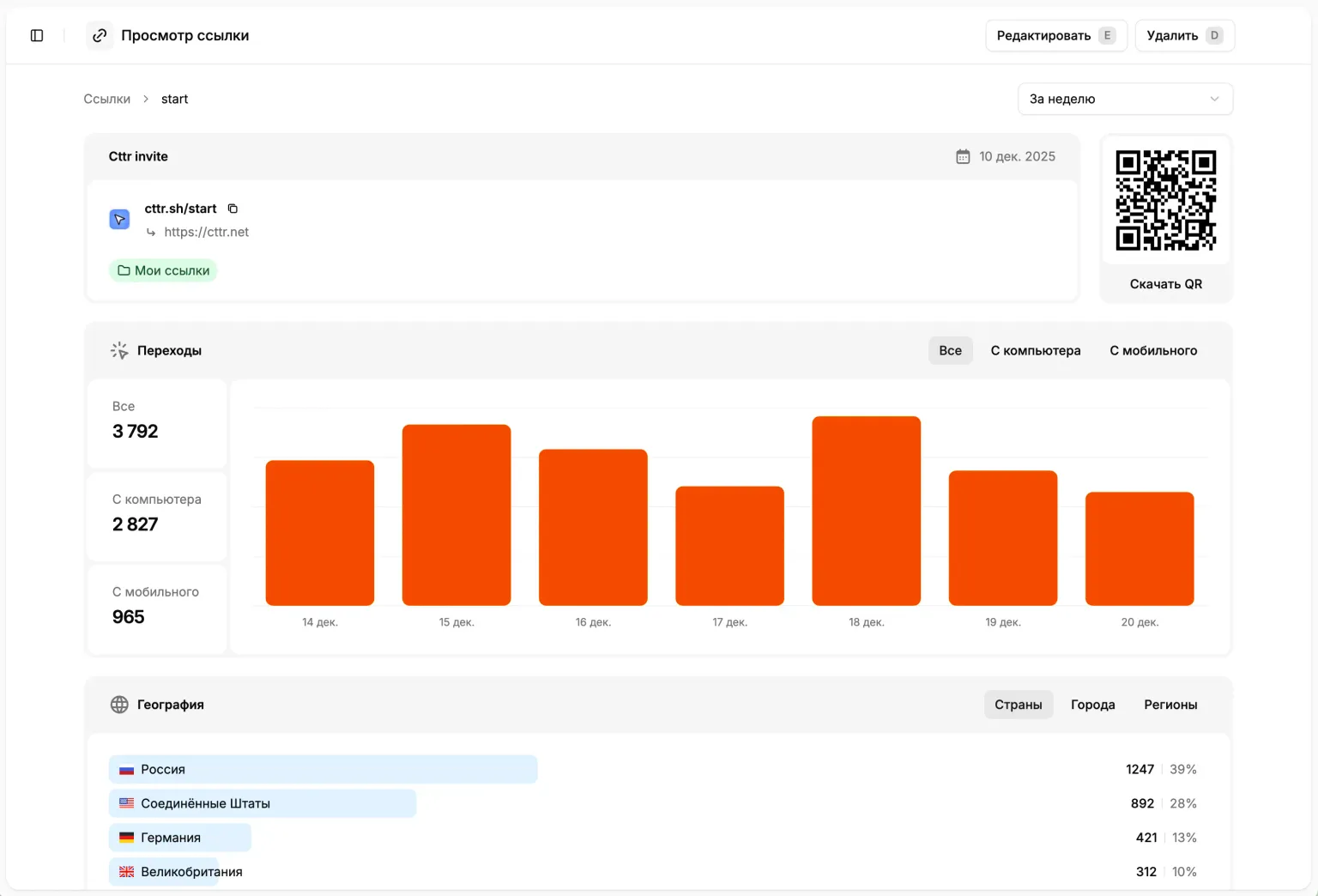The height and width of the screenshot is (896, 1318).
Task: Filter clicks by С мобильного
Action: coord(1152,350)
